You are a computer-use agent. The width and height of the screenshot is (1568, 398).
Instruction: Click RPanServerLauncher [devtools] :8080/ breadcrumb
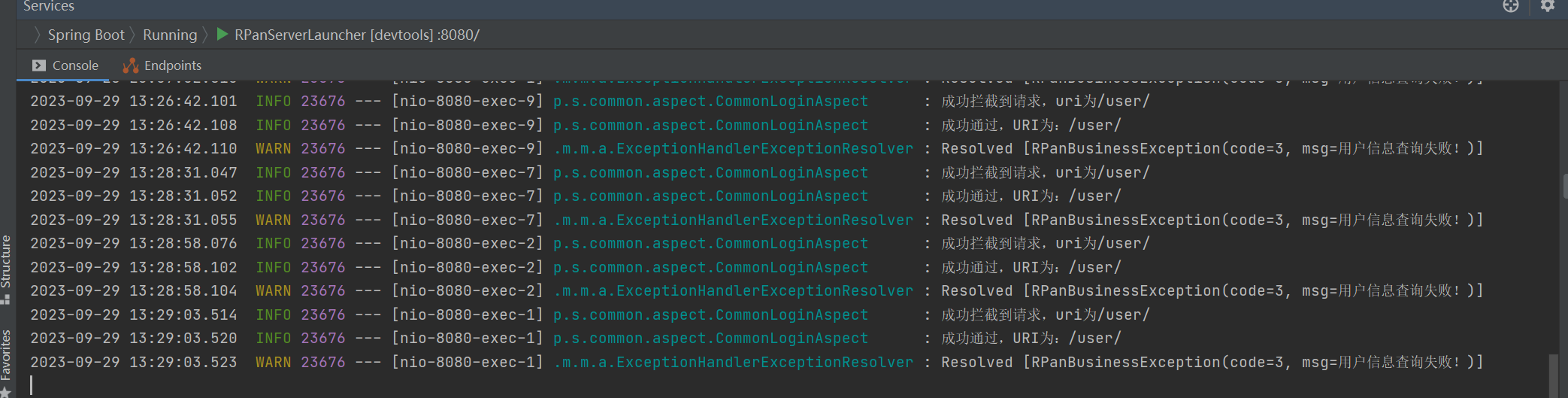click(x=356, y=35)
